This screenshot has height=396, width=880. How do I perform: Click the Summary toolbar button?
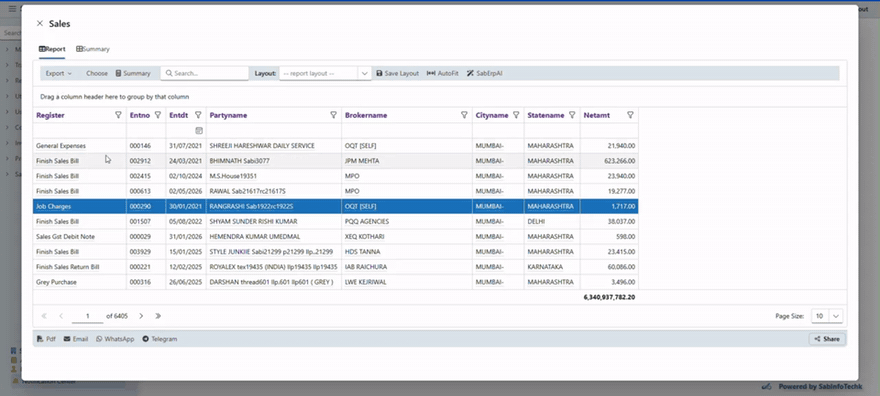[133, 73]
